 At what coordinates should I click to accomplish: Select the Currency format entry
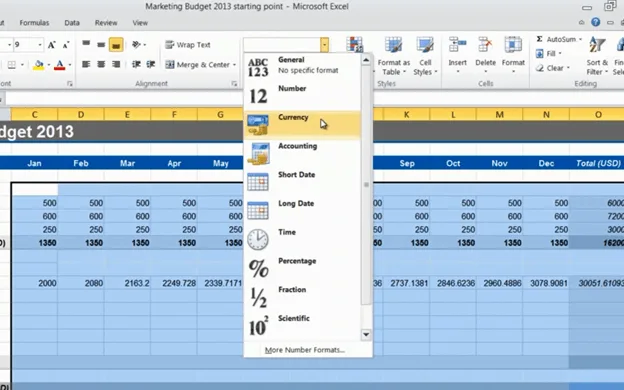(x=302, y=125)
